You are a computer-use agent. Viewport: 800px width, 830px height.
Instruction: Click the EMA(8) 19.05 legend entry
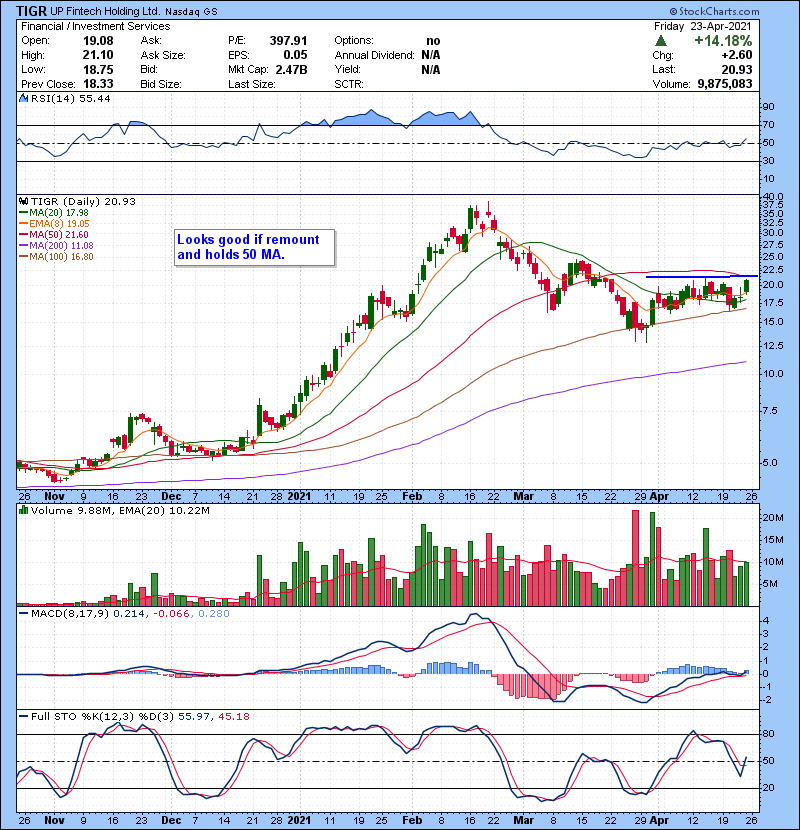tap(55, 223)
